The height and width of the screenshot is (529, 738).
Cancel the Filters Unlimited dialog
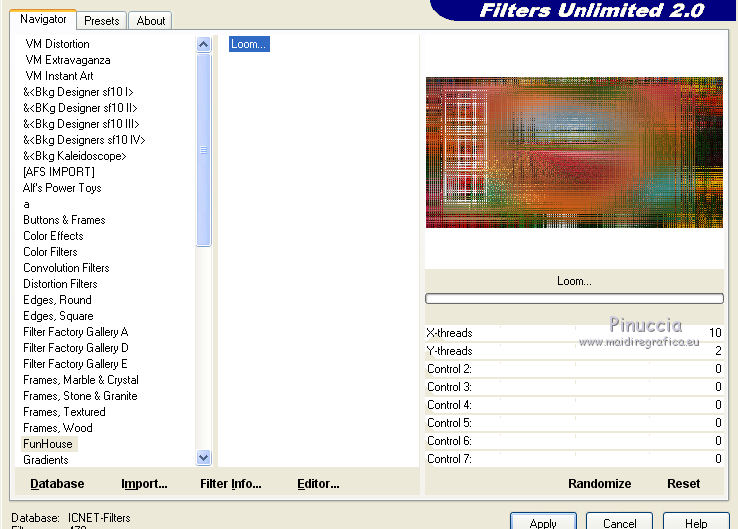(x=619, y=522)
